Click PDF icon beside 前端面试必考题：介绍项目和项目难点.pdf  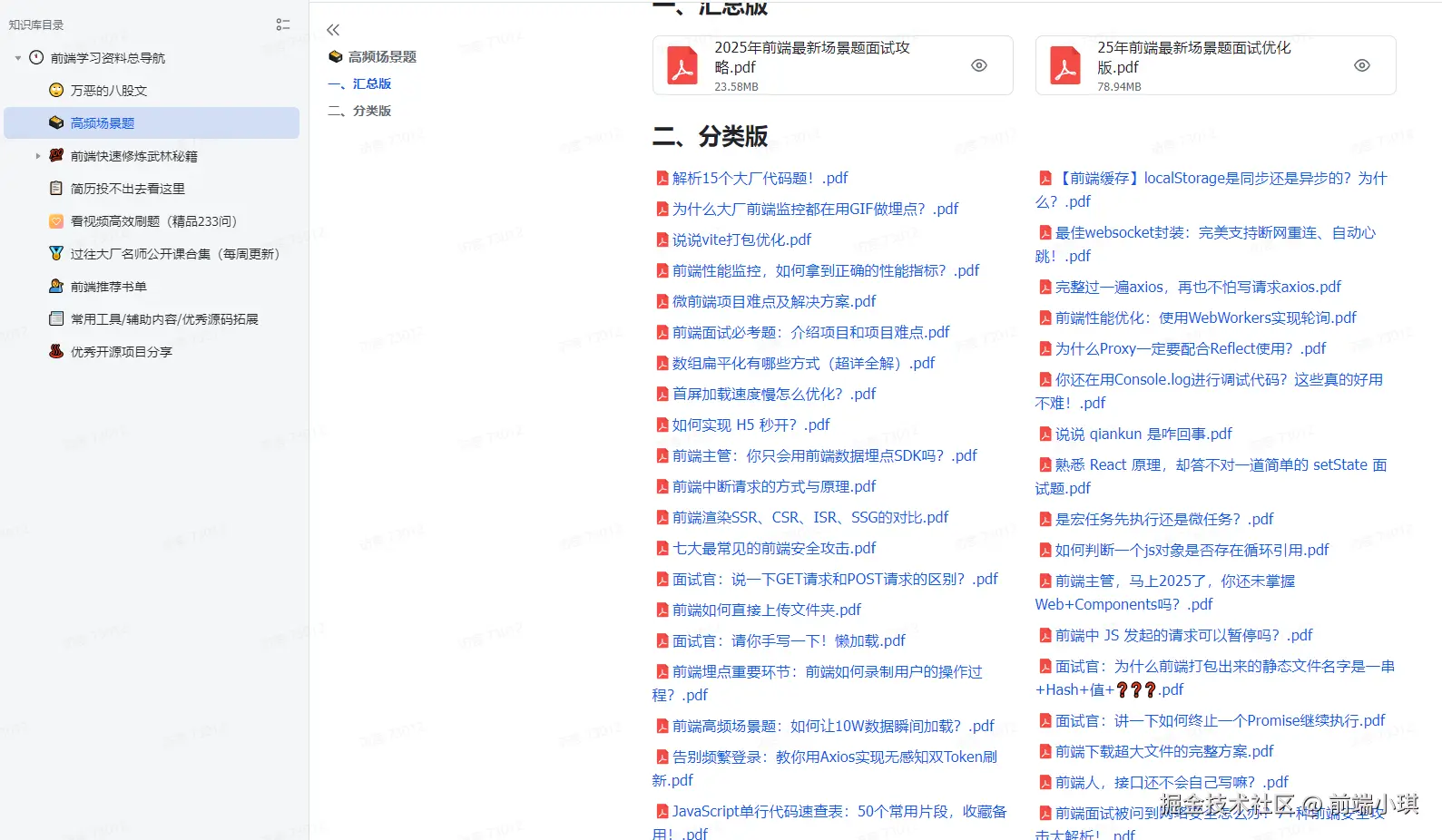tap(662, 332)
